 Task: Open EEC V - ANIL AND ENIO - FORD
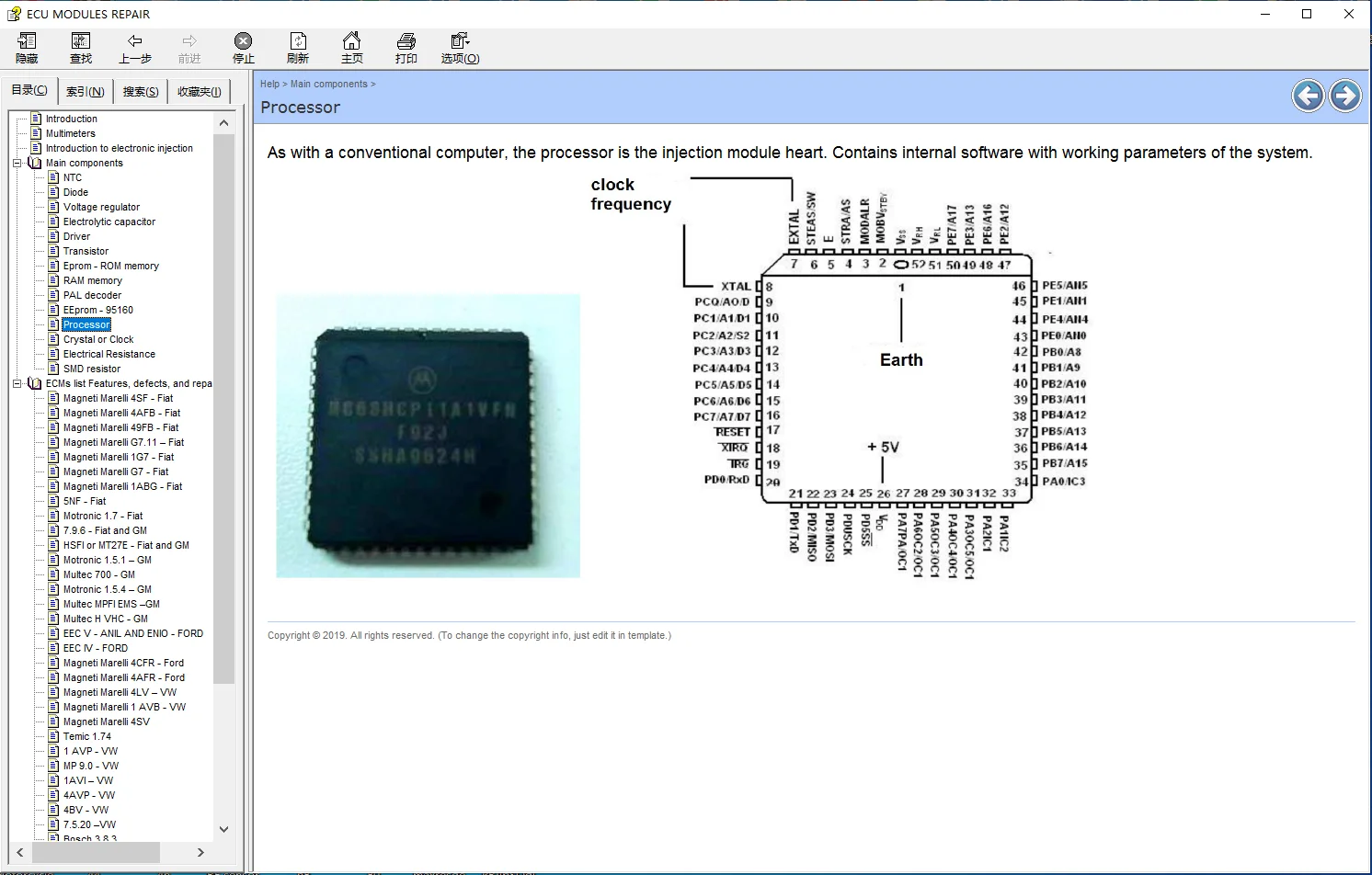133,633
